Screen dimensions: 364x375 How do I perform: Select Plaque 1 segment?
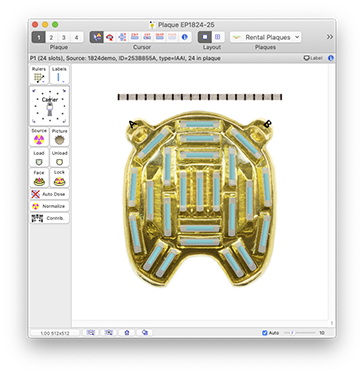pos(38,37)
